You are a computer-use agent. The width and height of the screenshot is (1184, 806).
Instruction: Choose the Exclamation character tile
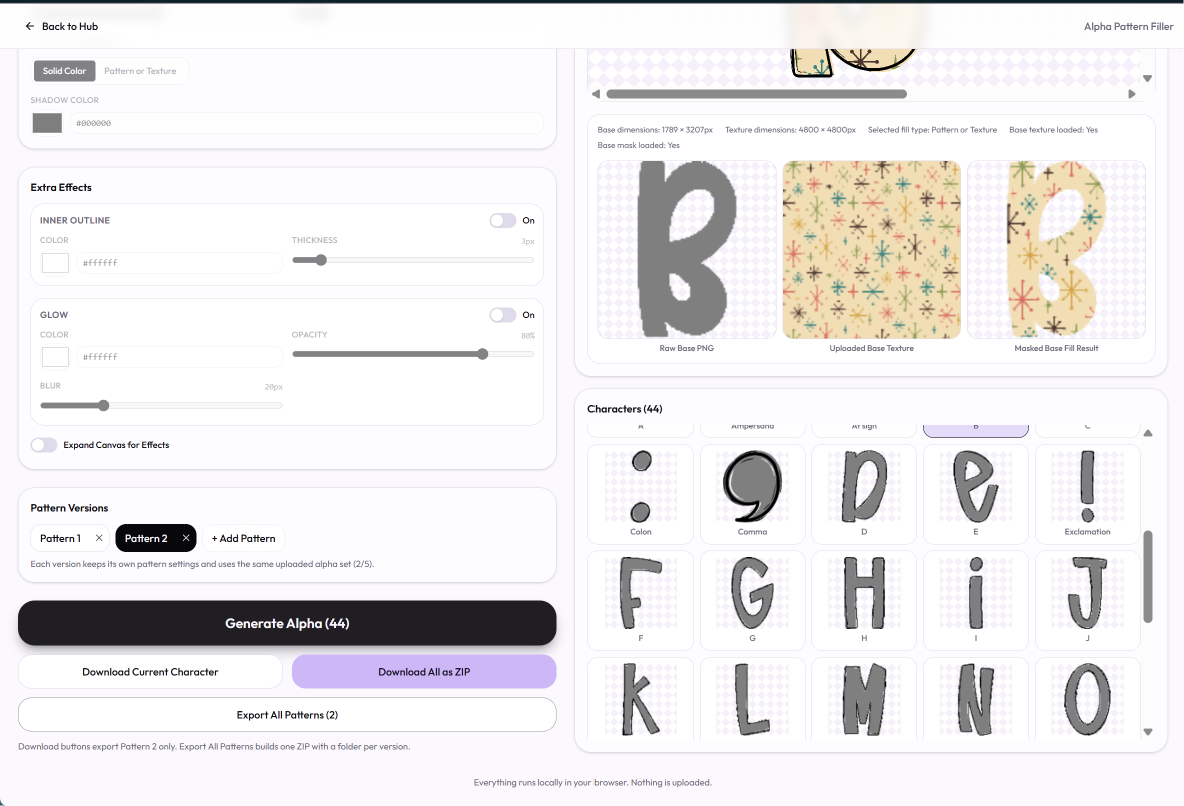click(1087, 494)
